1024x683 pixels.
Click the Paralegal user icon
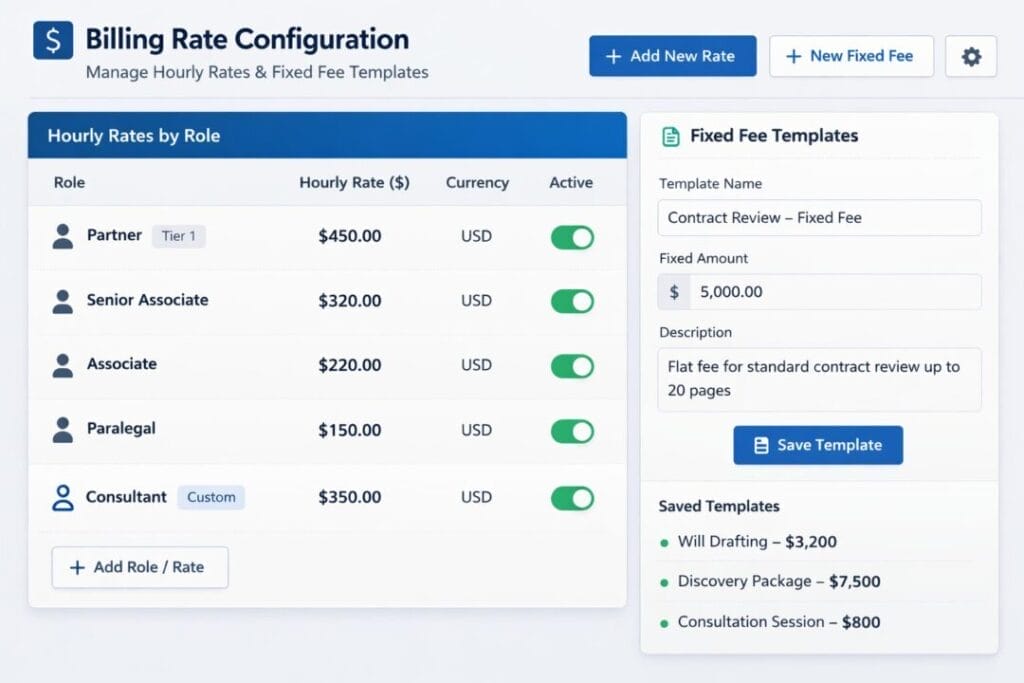[62, 430]
